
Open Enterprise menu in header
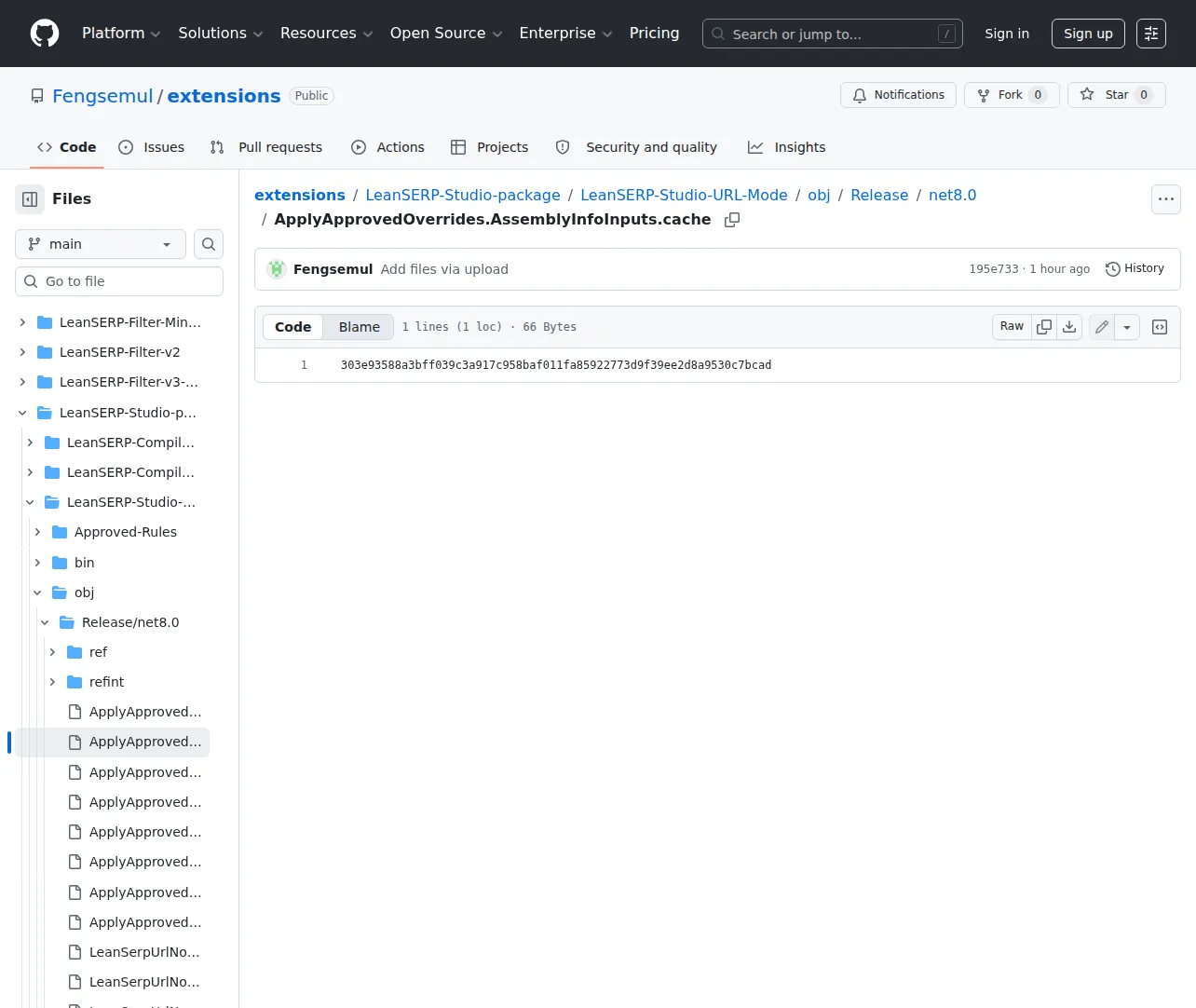pos(565,34)
